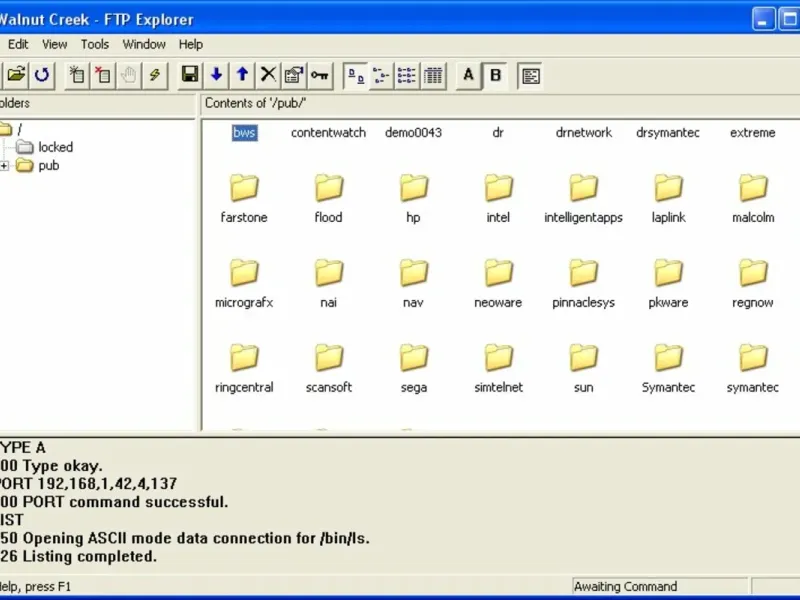The width and height of the screenshot is (800, 600).
Task: Select the pkware folder icon
Action: coord(668,272)
